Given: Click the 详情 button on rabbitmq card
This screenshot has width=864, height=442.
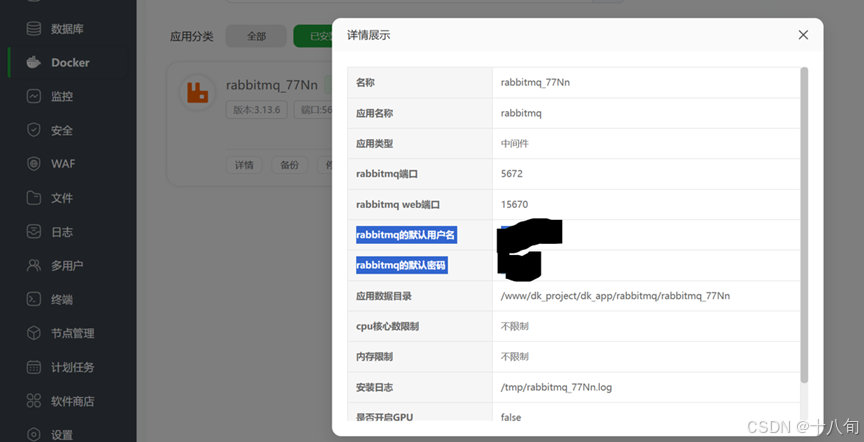Looking at the screenshot, I should click(244, 165).
